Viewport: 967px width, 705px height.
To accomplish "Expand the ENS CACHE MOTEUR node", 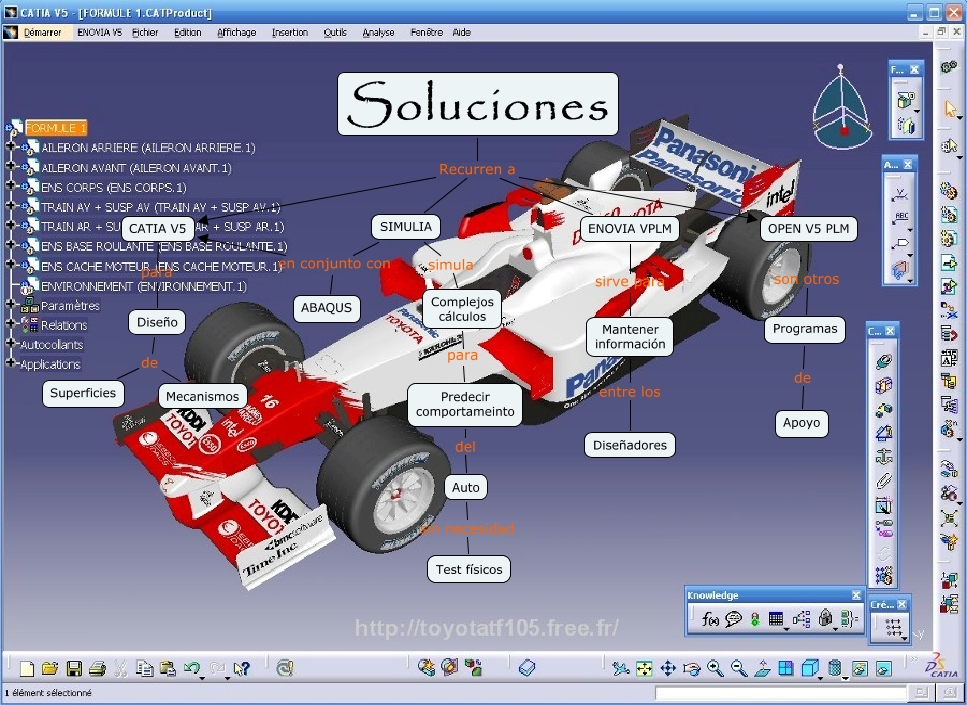I will click(12, 266).
